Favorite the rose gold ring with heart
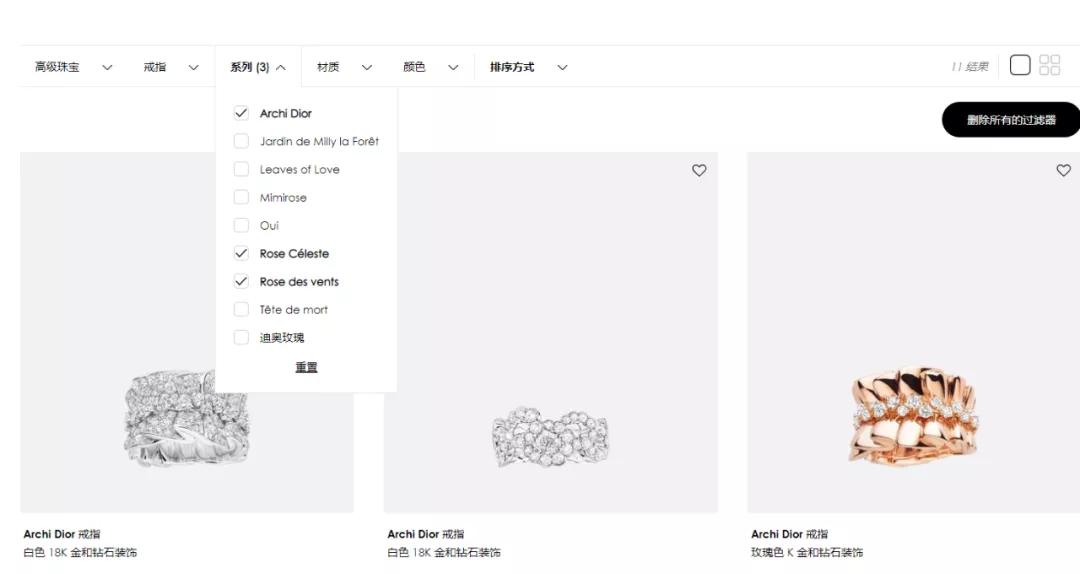 (1063, 170)
